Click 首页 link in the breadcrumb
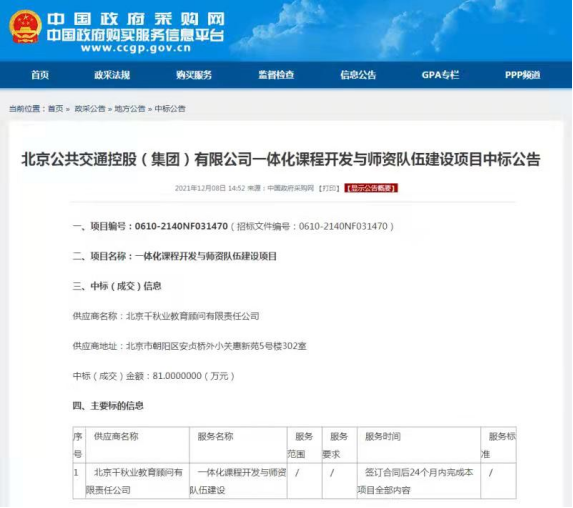Screen dimensions: 573x508 56,109
